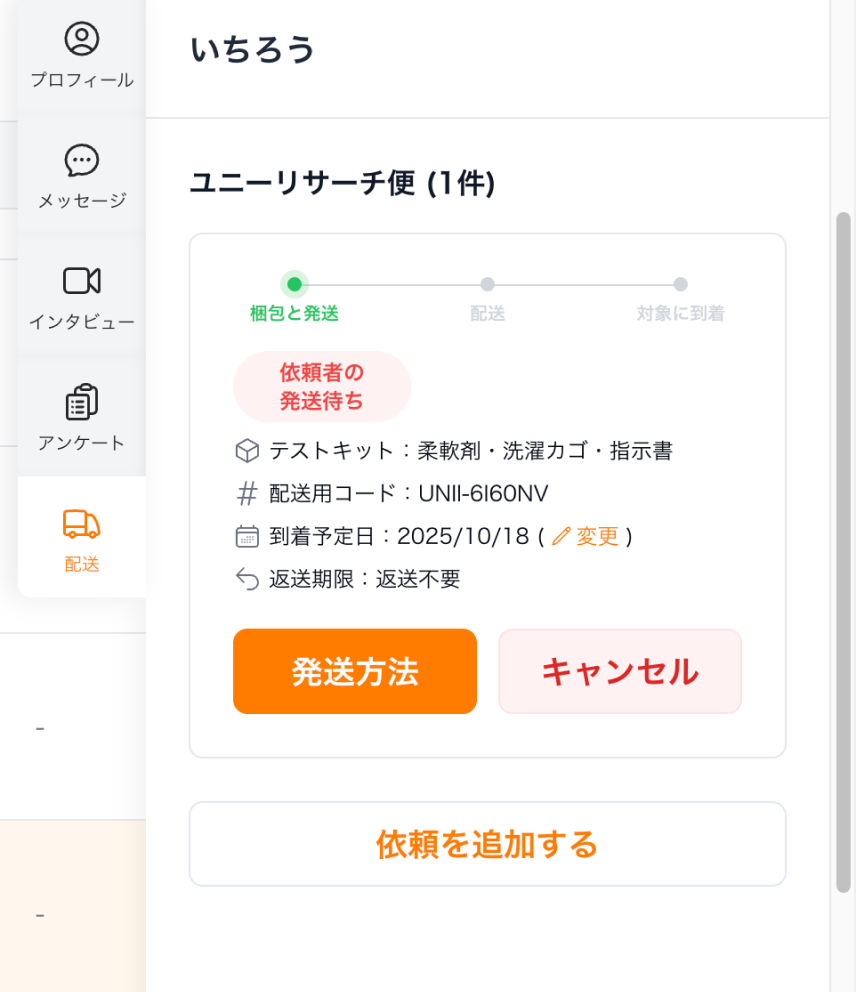Click the 対象に到着 progress step dot
The image size is (856, 992).
click(680, 284)
